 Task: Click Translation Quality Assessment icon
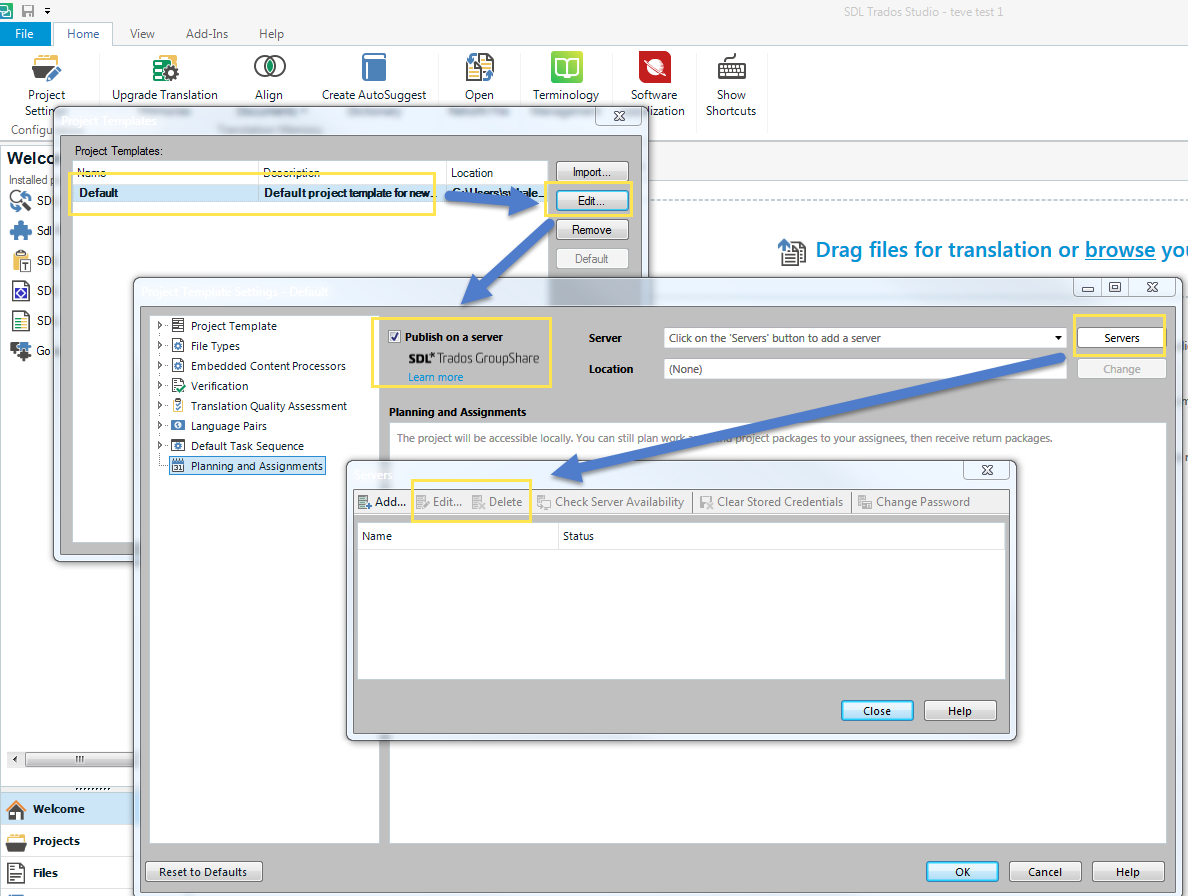pos(178,405)
